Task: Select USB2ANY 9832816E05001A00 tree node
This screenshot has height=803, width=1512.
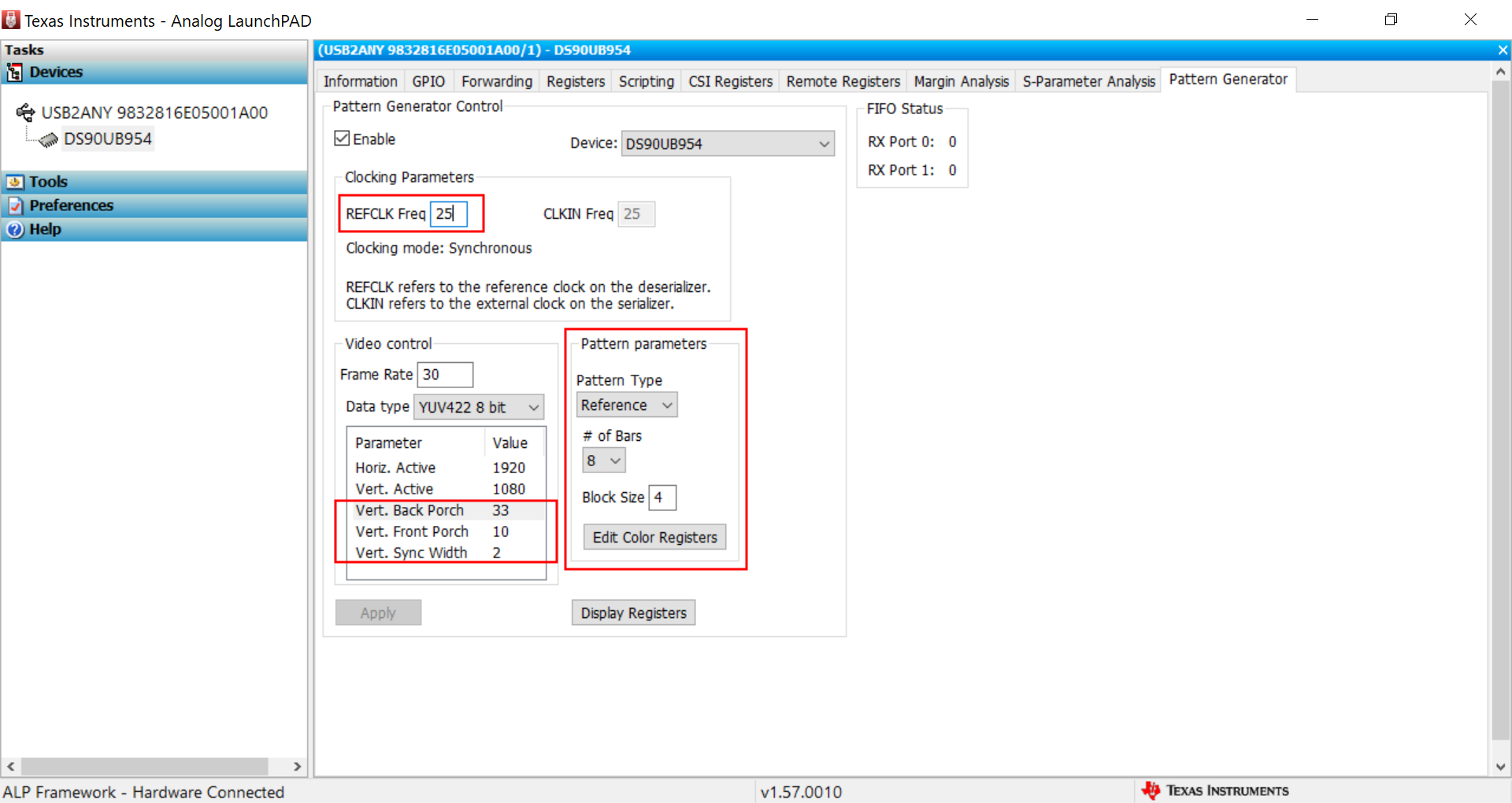Action: point(154,113)
